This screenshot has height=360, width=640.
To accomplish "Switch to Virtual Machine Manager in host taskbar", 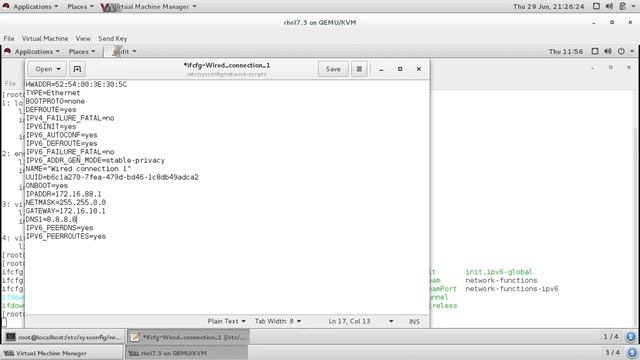I will tap(62, 353).
